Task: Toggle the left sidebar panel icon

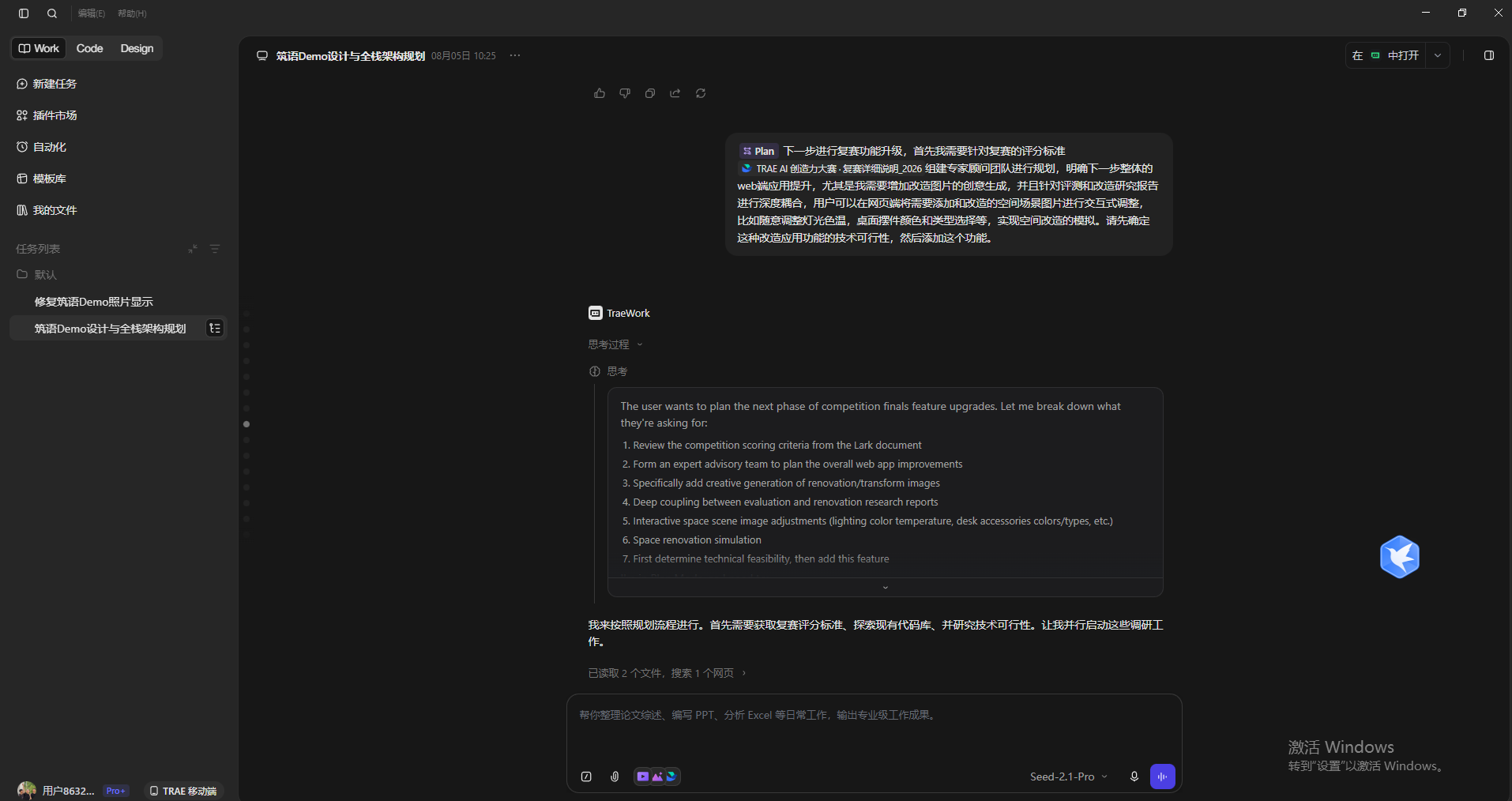Action: (x=24, y=13)
